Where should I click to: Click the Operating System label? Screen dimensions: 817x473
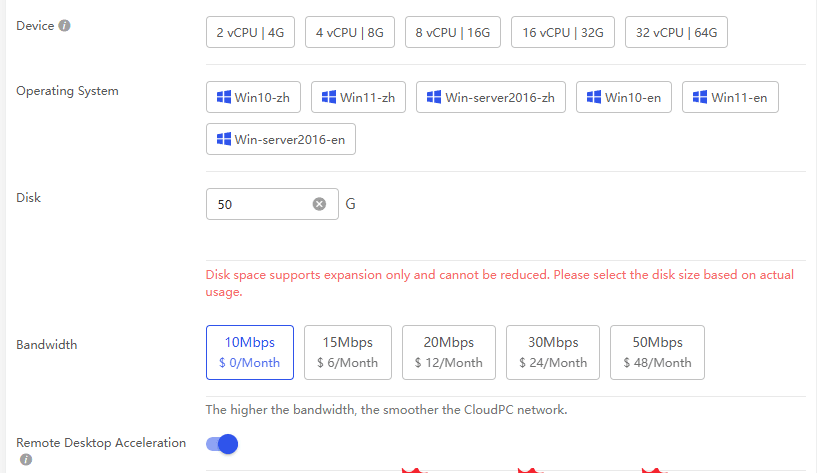[x=67, y=91]
